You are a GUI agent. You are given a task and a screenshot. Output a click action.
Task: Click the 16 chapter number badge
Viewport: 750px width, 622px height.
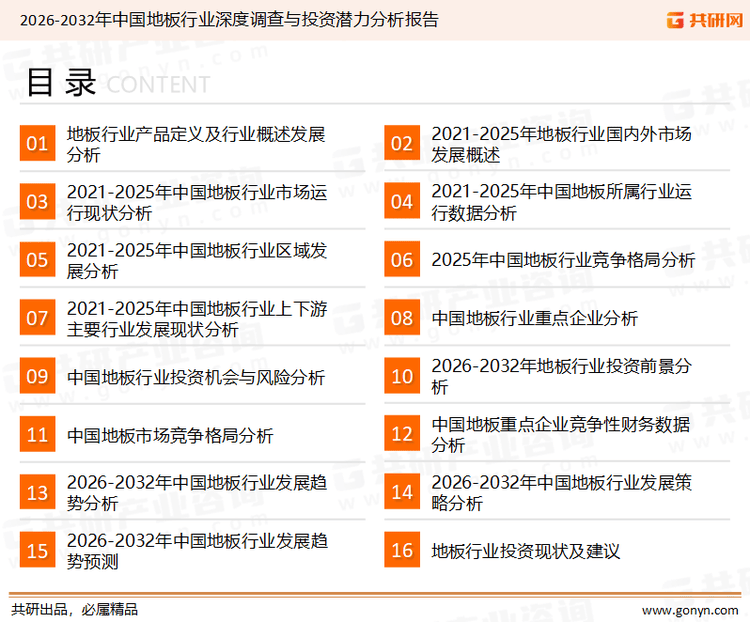point(401,551)
